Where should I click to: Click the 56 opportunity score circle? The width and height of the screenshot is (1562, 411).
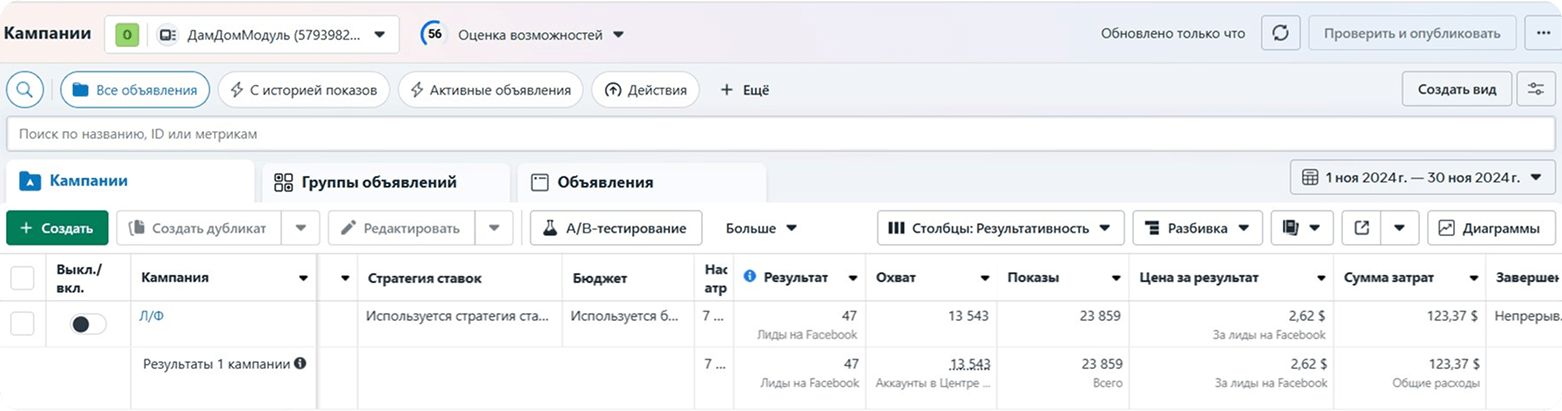tap(434, 34)
